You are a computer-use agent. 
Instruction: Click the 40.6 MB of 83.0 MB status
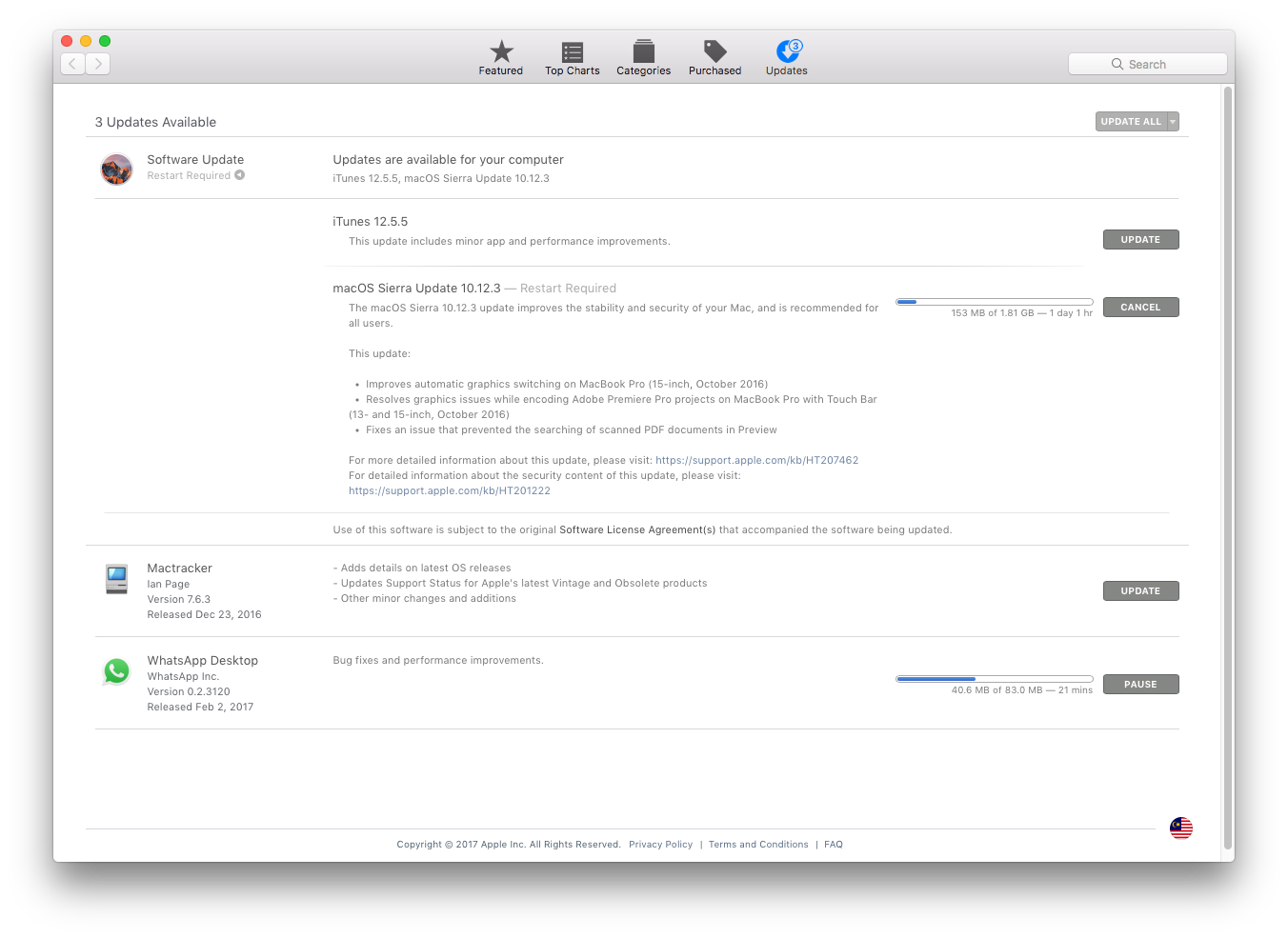tap(1022, 690)
